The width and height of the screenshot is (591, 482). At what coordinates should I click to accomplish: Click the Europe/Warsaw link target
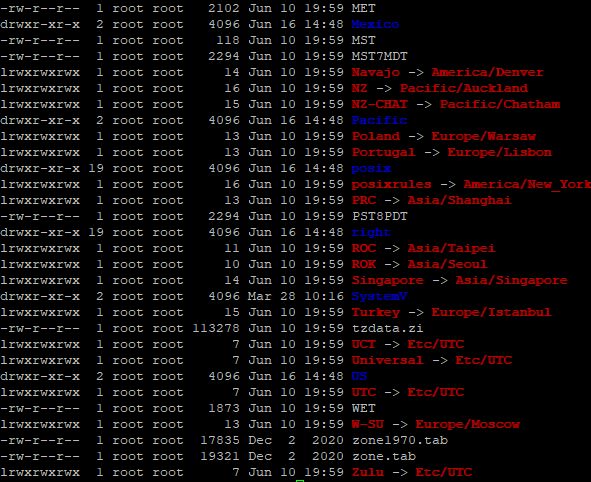(484, 136)
